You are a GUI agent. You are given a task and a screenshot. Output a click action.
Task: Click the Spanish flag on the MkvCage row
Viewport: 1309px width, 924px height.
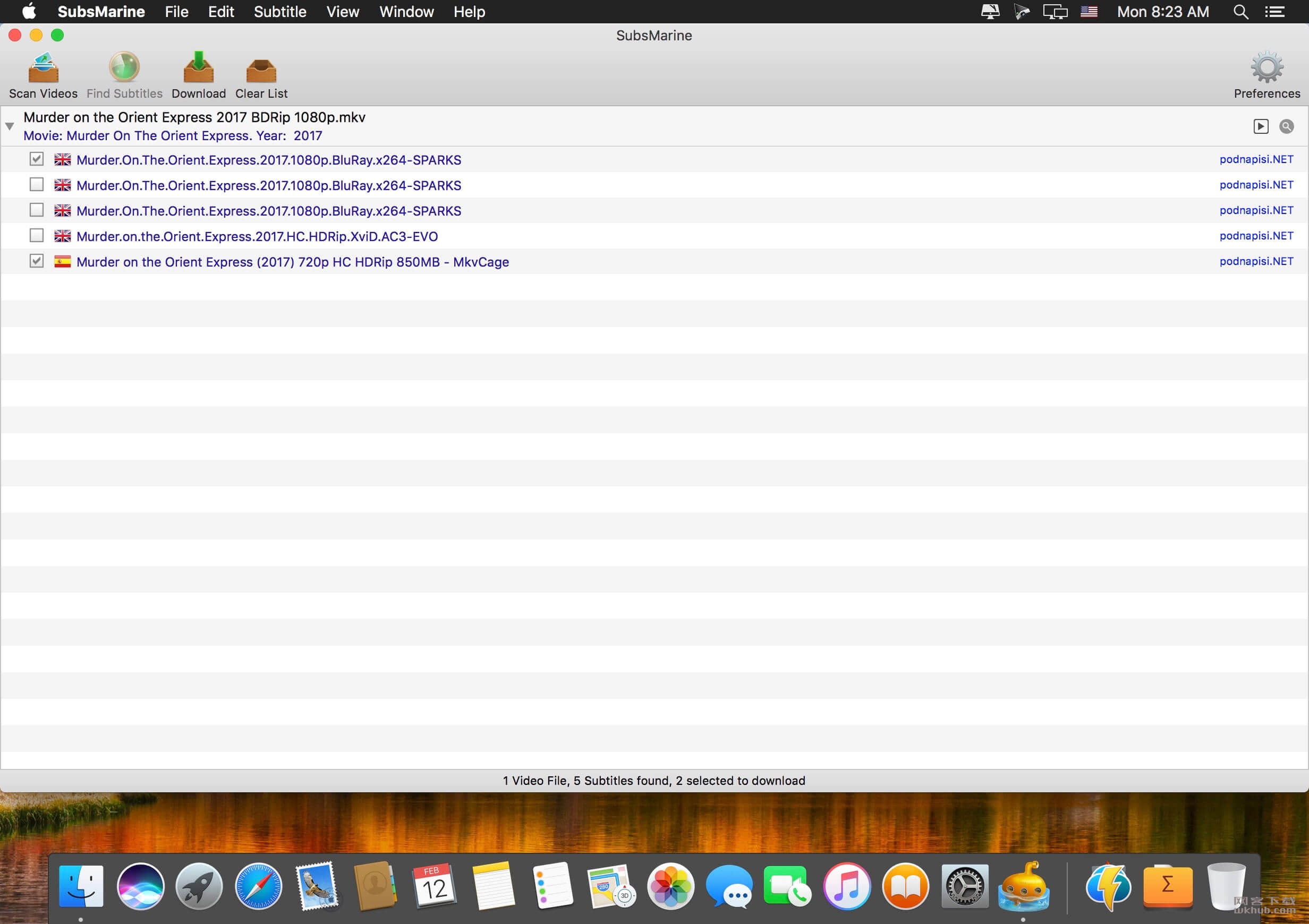[x=63, y=262]
